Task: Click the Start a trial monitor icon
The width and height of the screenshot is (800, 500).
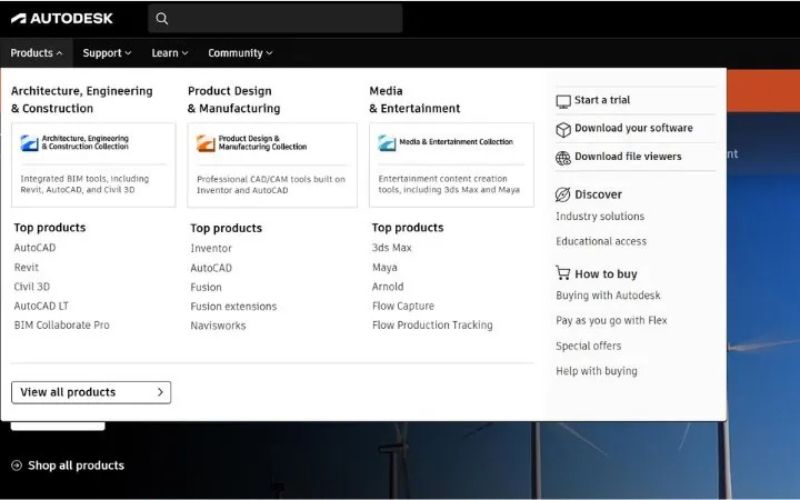Action: (563, 102)
